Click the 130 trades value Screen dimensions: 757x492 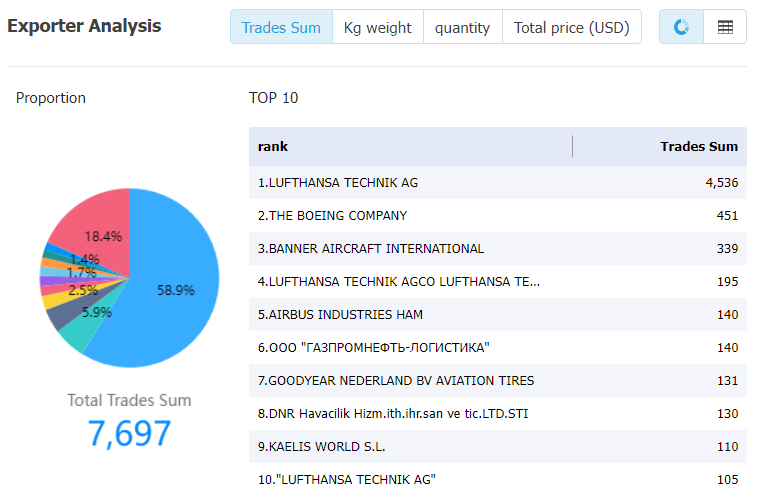(x=727, y=413)
